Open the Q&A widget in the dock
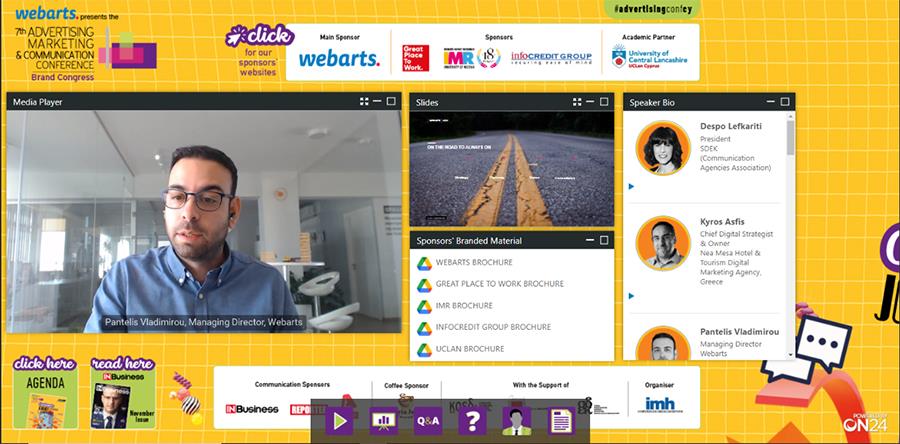The image size is (900, 444). [428, 422]
